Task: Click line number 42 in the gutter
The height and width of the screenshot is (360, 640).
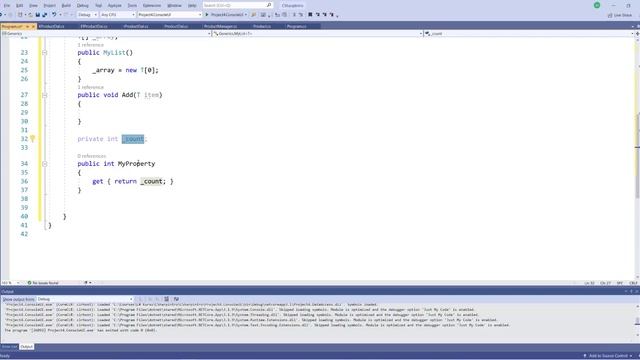Action: tap(24, 234)
